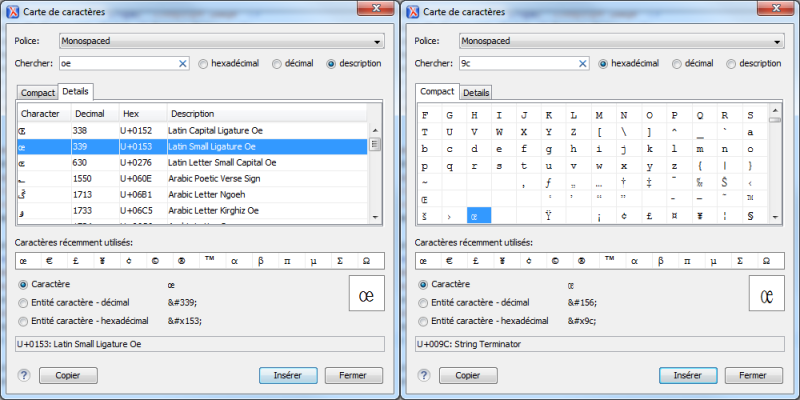Pick the © recent character in right window
Screen dimensions: 800x400
tap(556, 260)
